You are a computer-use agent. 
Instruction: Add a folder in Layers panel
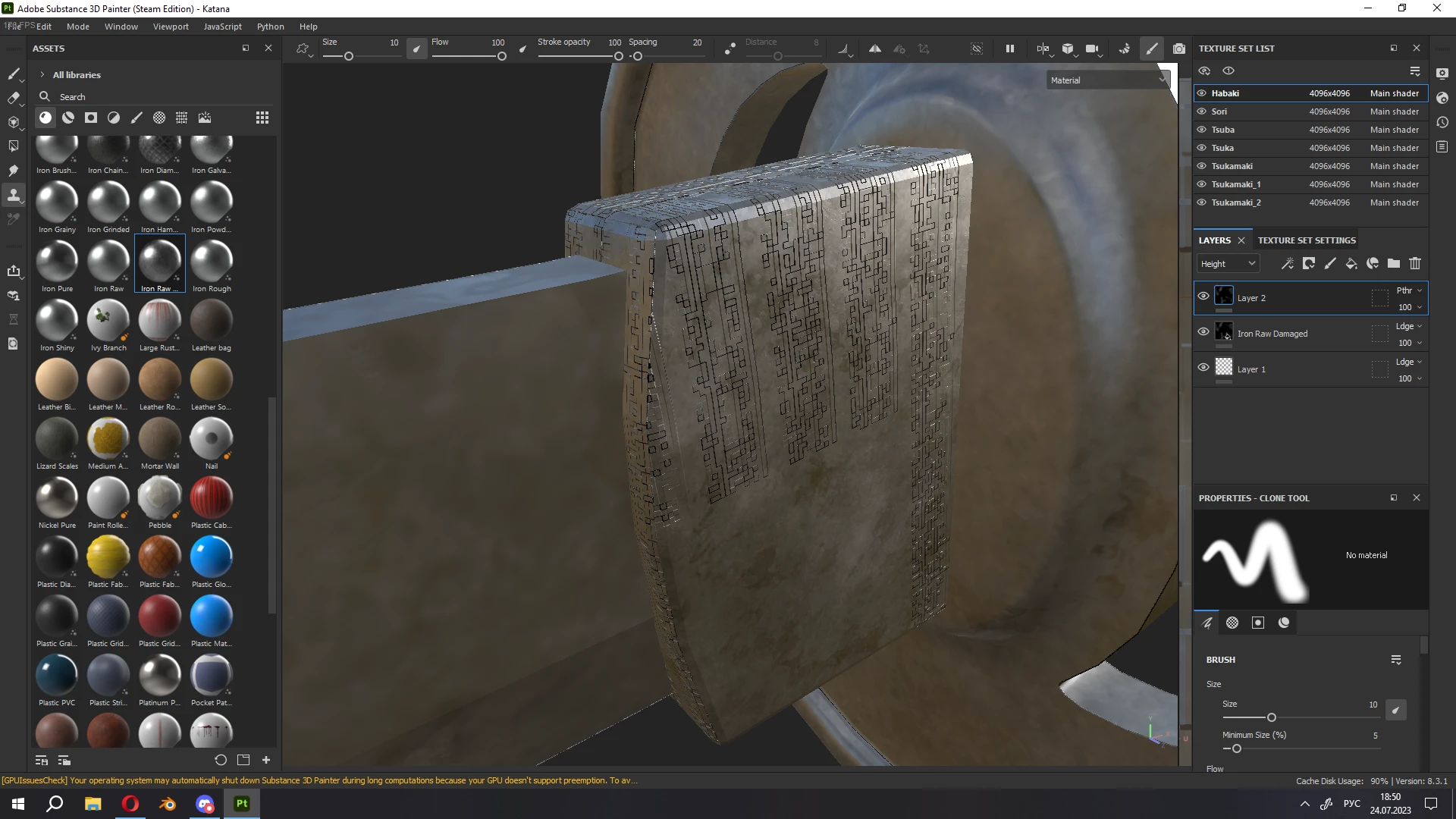(1393, 263)
